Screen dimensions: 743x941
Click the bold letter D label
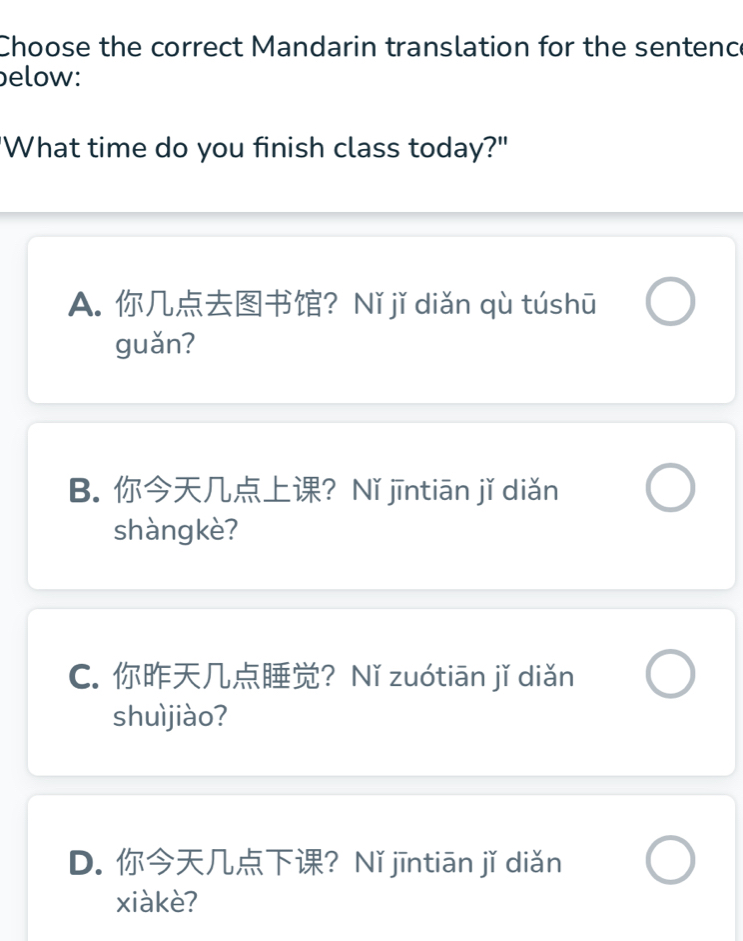click(86, 863)
